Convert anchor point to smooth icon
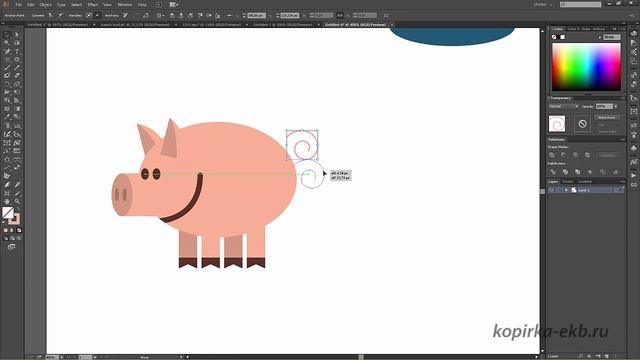 click(x=60, y=16)
